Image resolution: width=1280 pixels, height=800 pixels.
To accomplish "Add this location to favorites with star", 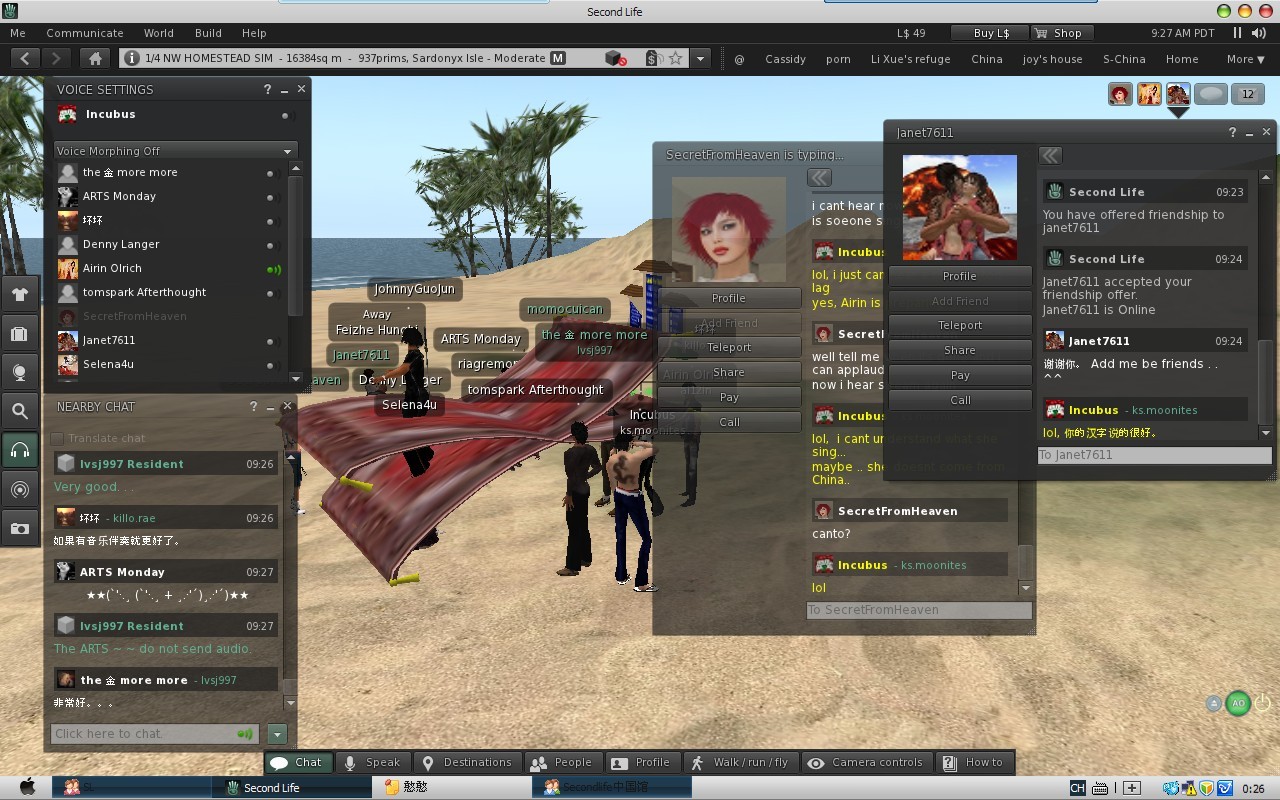I will (x=676, y=59).
